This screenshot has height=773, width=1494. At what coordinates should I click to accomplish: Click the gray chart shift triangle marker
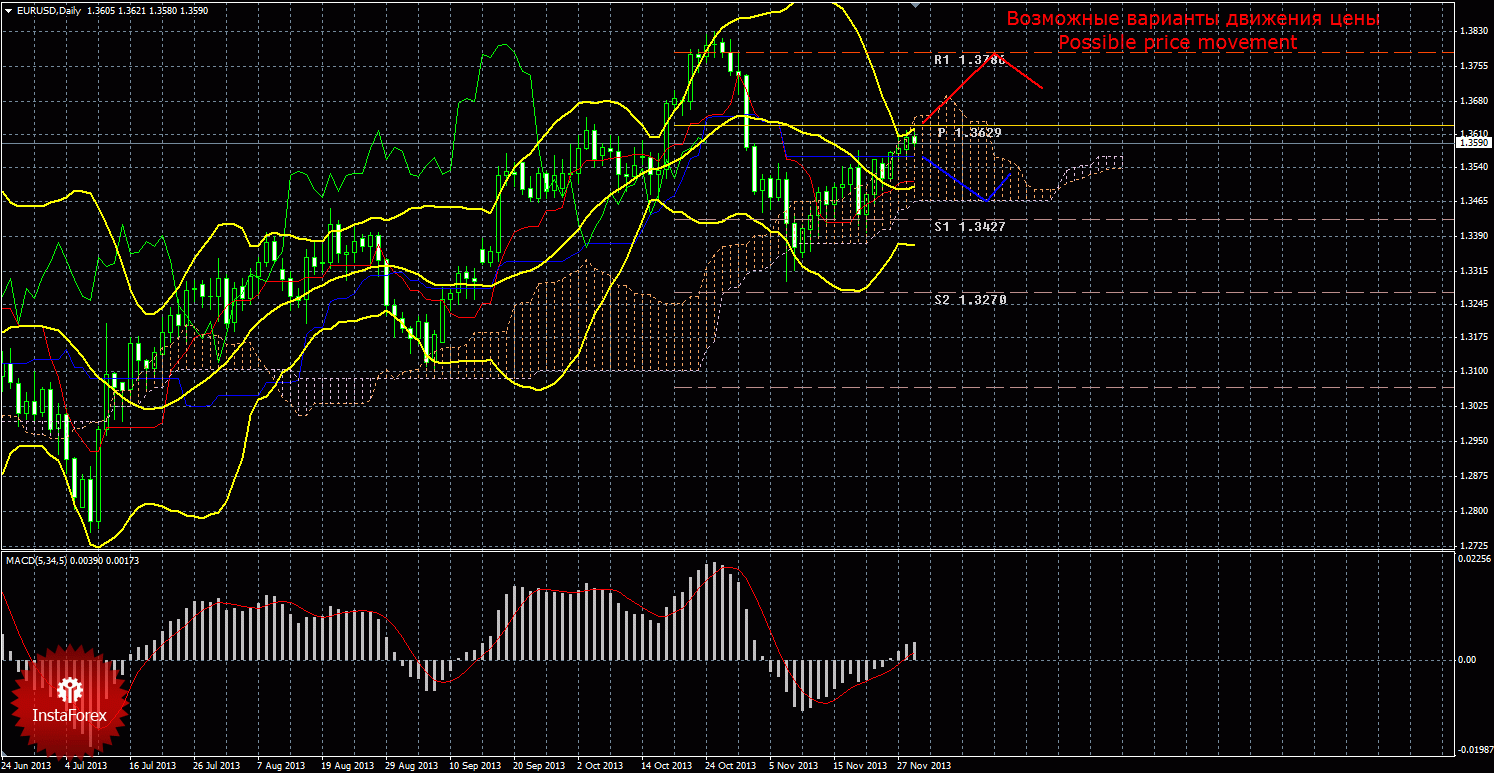pos(914,5)
